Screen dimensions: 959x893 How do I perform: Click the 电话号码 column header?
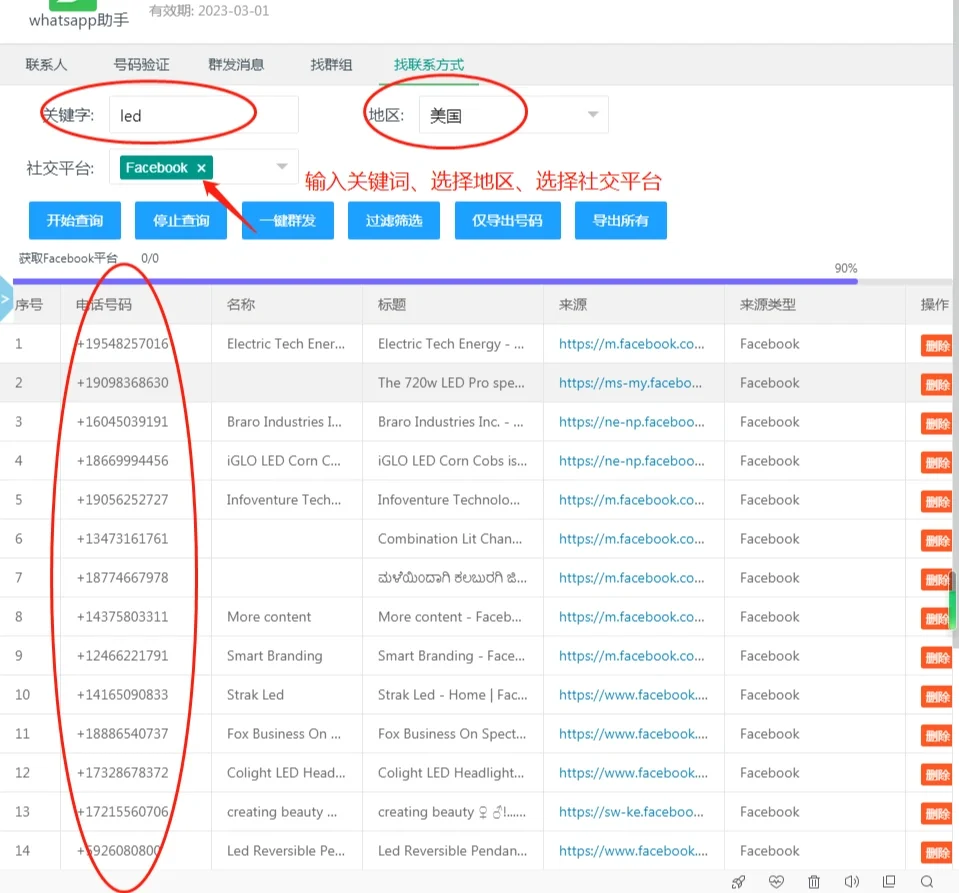(x=103, y=305)
